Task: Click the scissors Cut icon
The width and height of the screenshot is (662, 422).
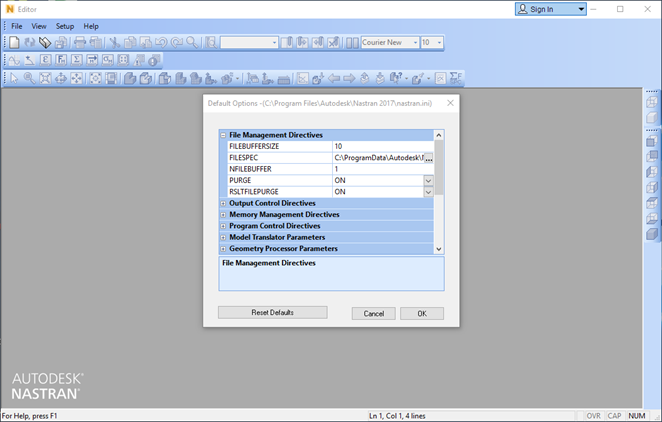Action: click(114, 42)
